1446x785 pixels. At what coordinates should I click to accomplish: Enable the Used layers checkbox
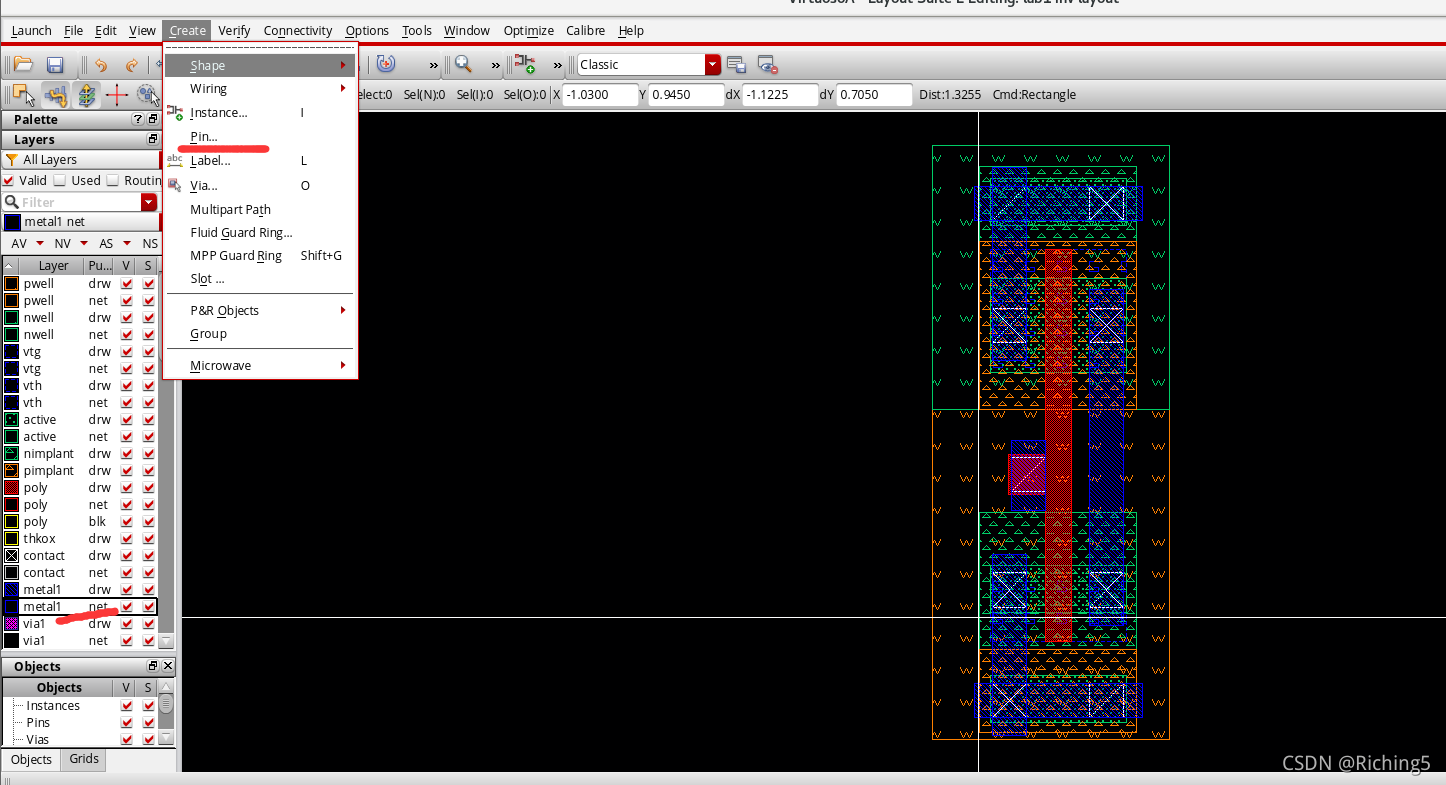pos(60,181)
